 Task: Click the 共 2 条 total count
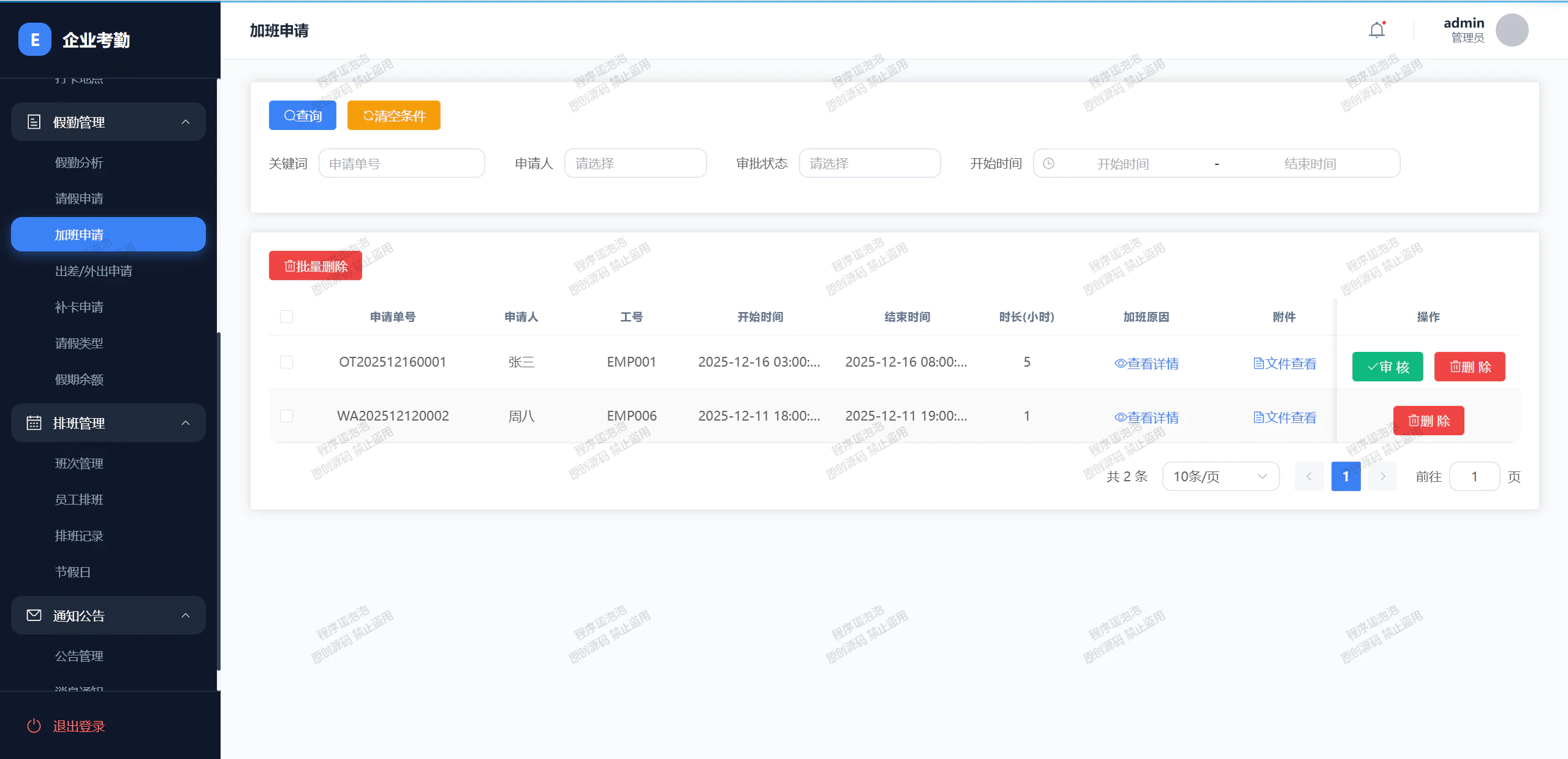point(1127,476)
